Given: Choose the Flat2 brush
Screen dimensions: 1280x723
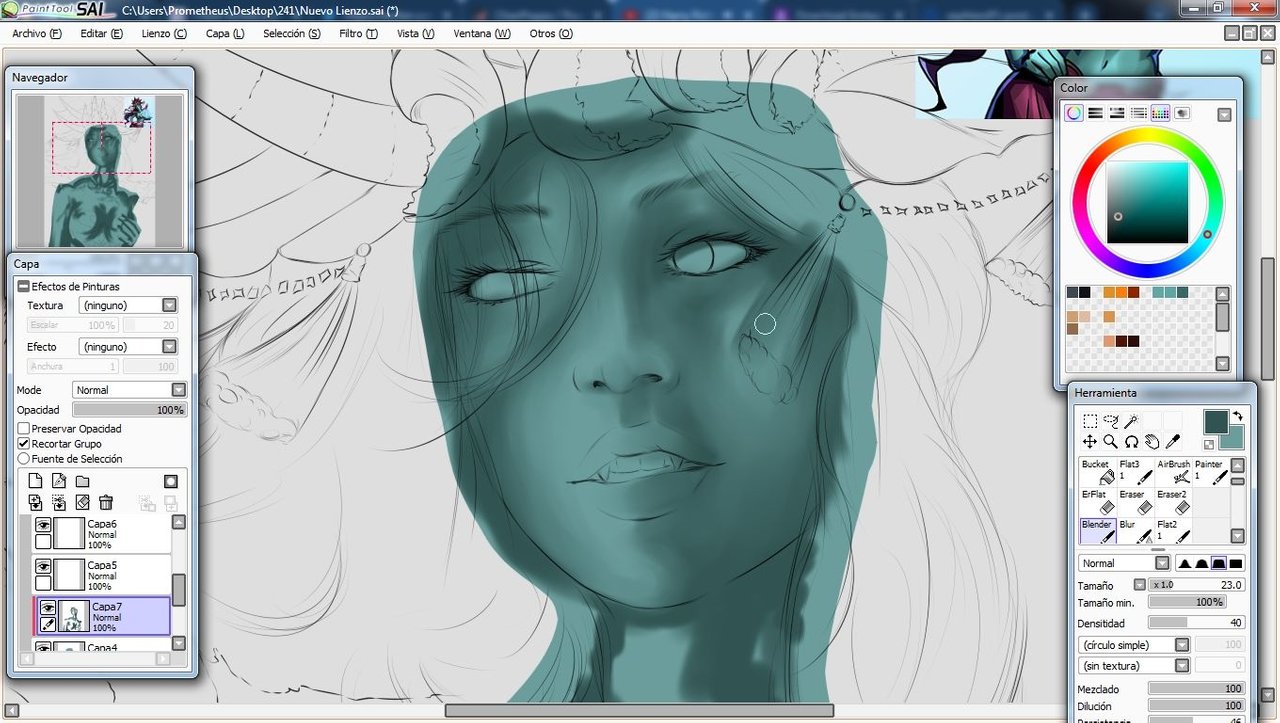Looking at the screenshot, I should click(1174, 532).
